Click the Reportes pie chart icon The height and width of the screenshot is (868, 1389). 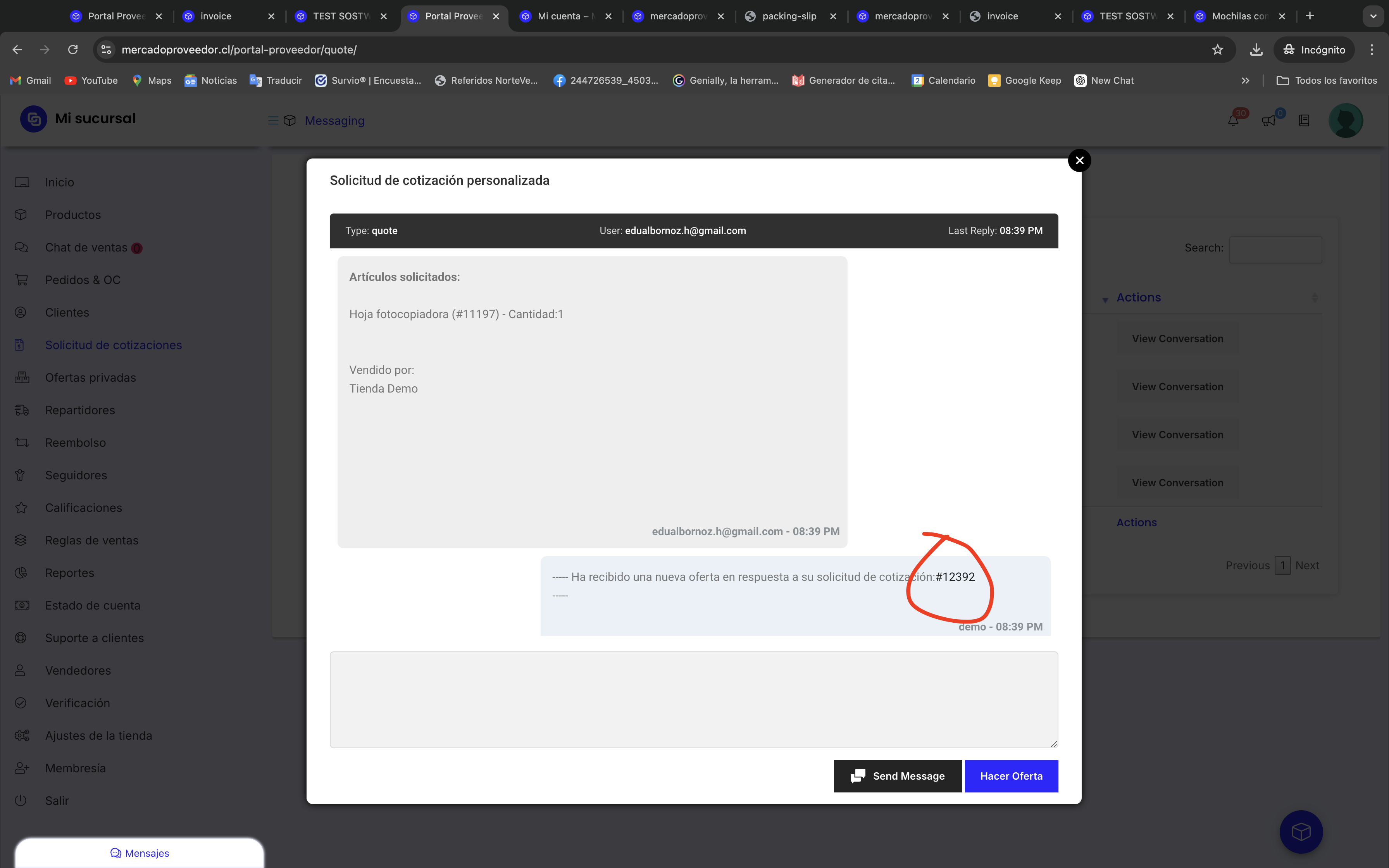[x=21, y=573]
